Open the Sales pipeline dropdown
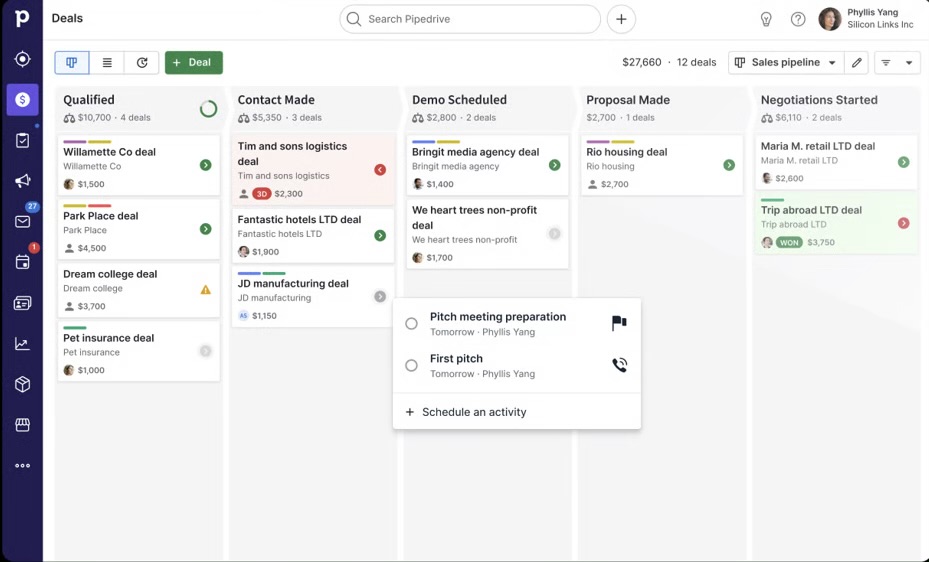This screenshot has height=562, width=929. 785,63
